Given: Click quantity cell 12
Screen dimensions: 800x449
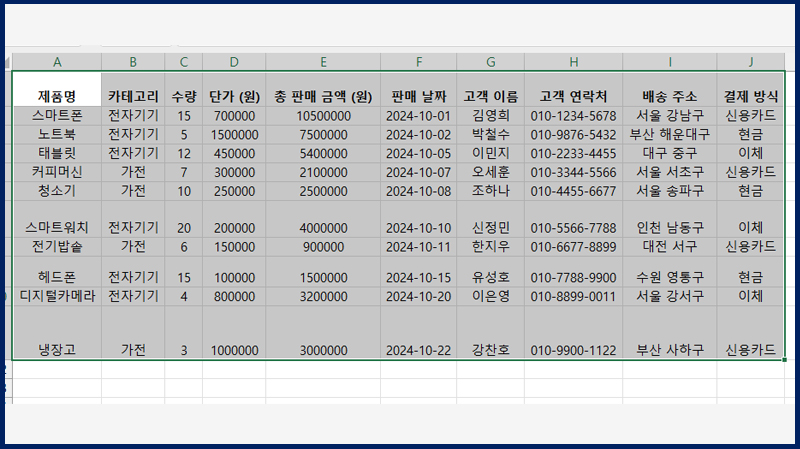Looking at the screenshot, I should [x=183, y=154].
